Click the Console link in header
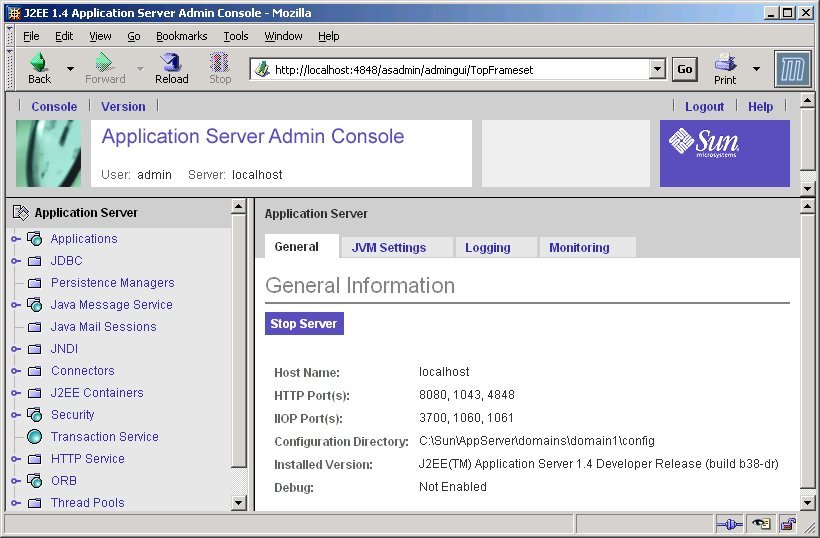 click(x=54, y=107)
